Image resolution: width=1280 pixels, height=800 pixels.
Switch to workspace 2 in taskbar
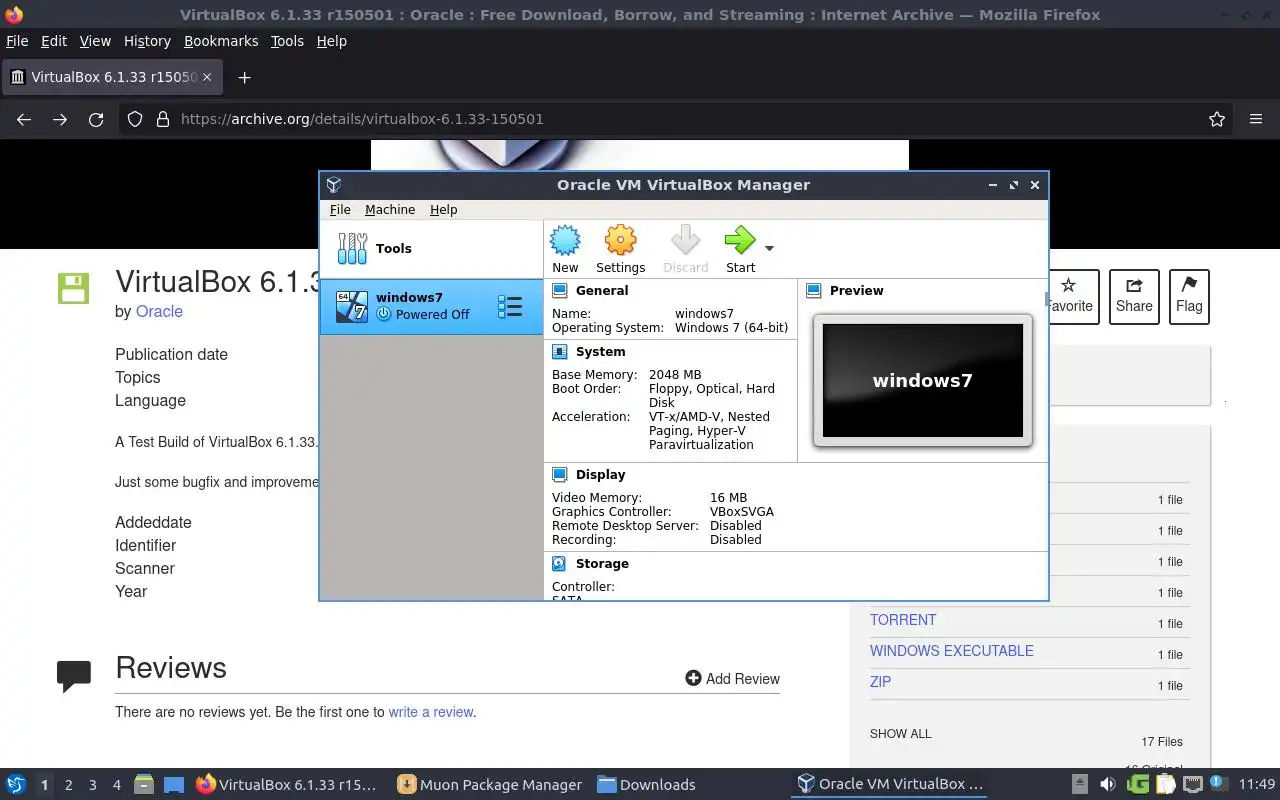[x=68, y=785]
